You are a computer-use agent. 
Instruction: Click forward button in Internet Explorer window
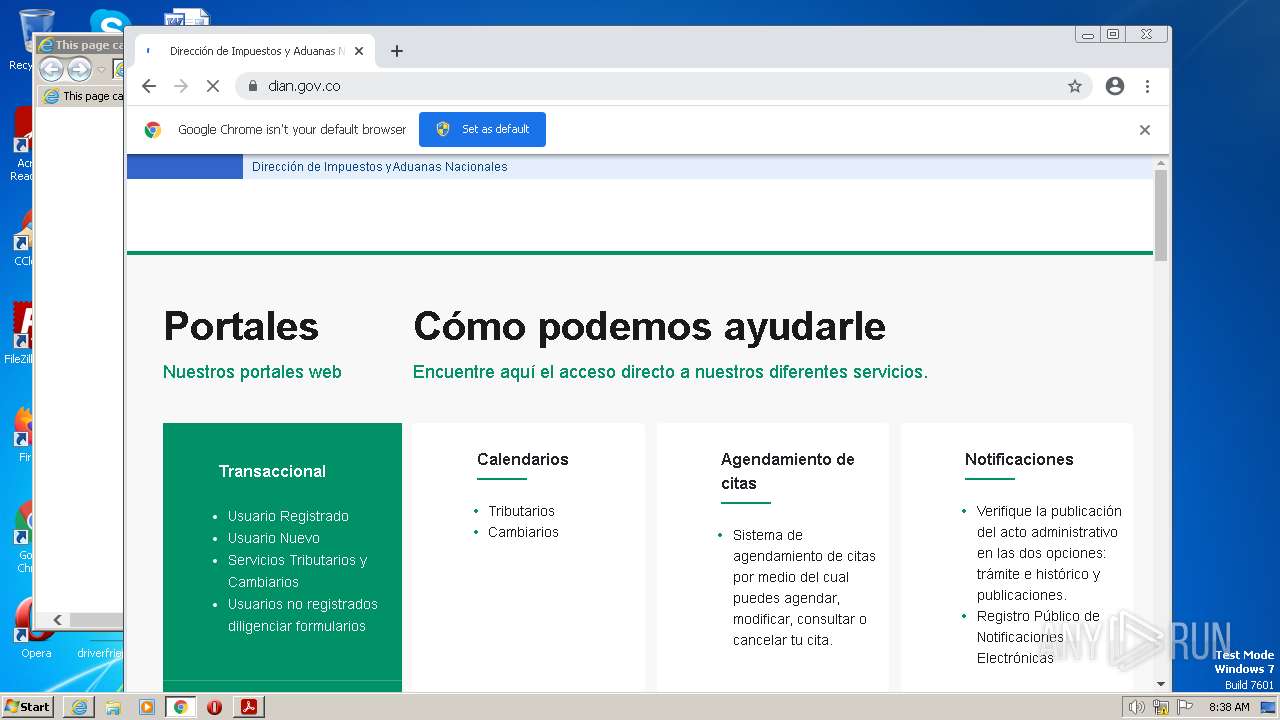(x=79, y=69)
